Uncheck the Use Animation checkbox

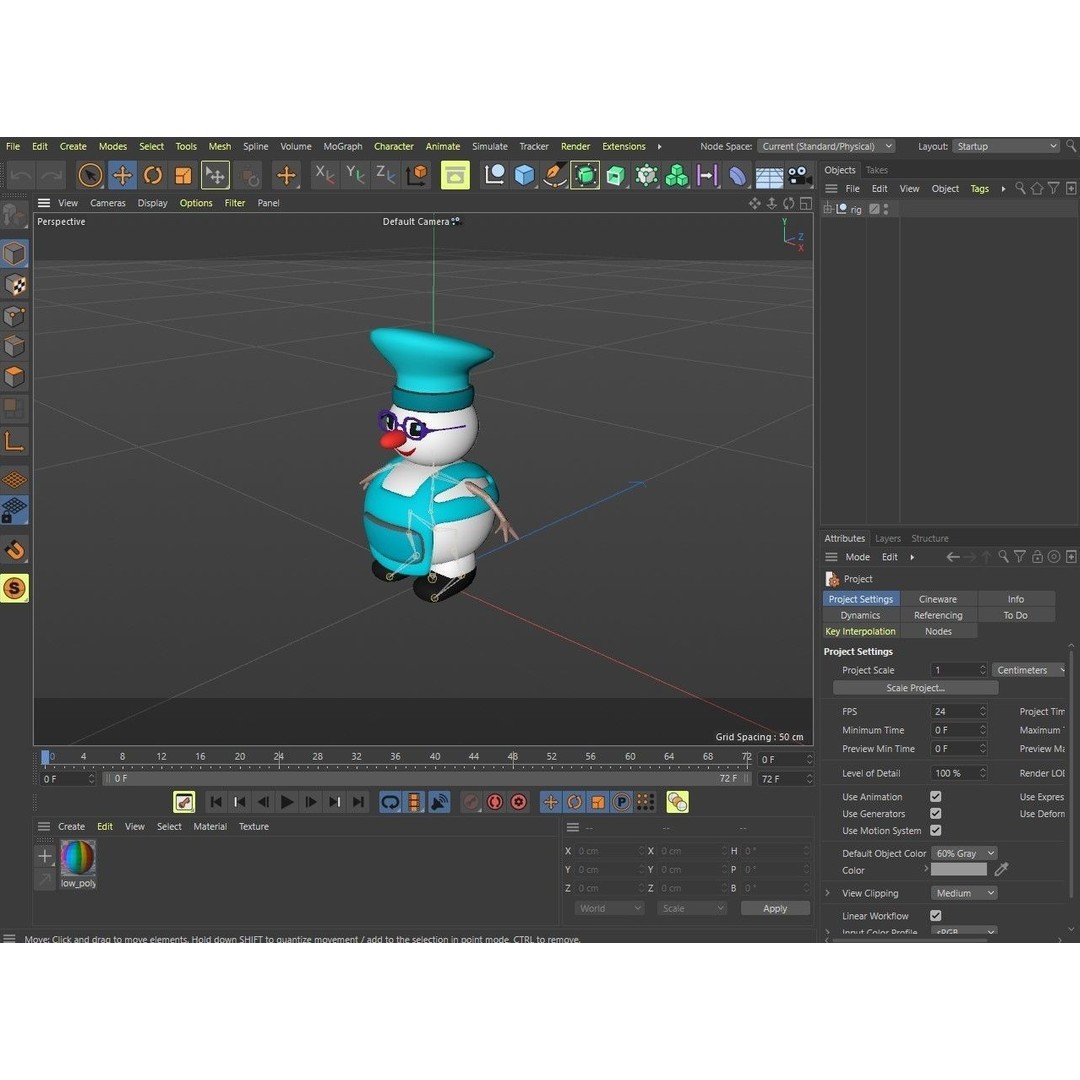935,796
